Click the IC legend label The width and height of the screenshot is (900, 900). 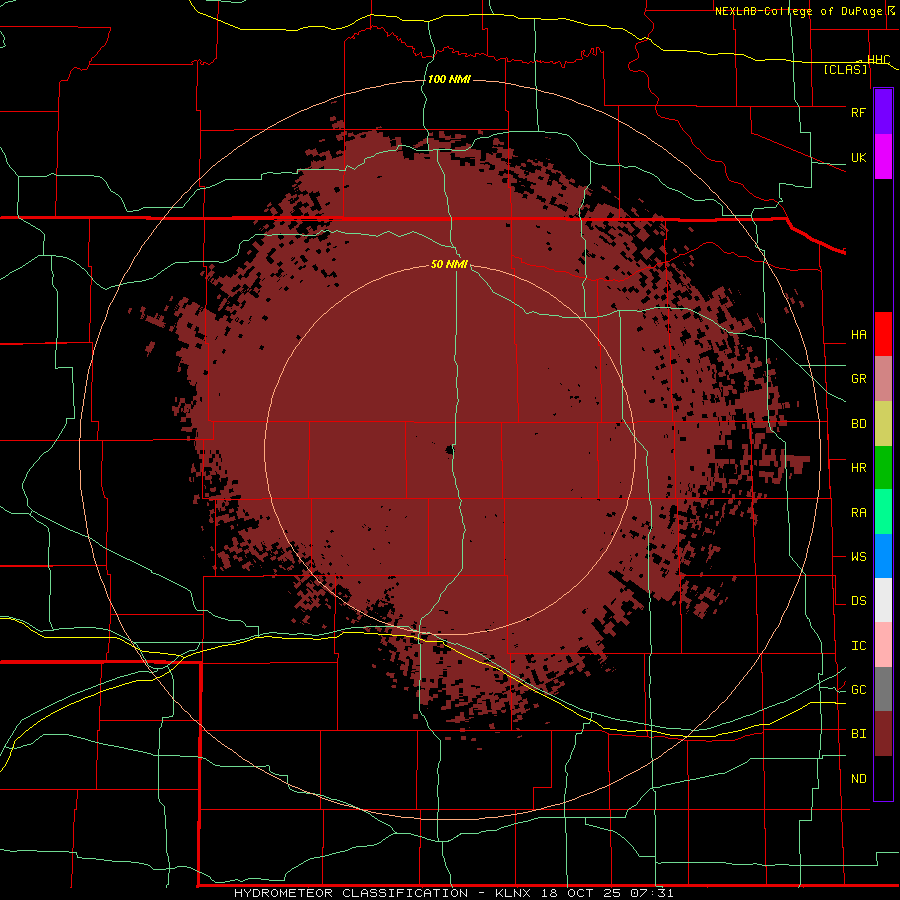point(859,646)
